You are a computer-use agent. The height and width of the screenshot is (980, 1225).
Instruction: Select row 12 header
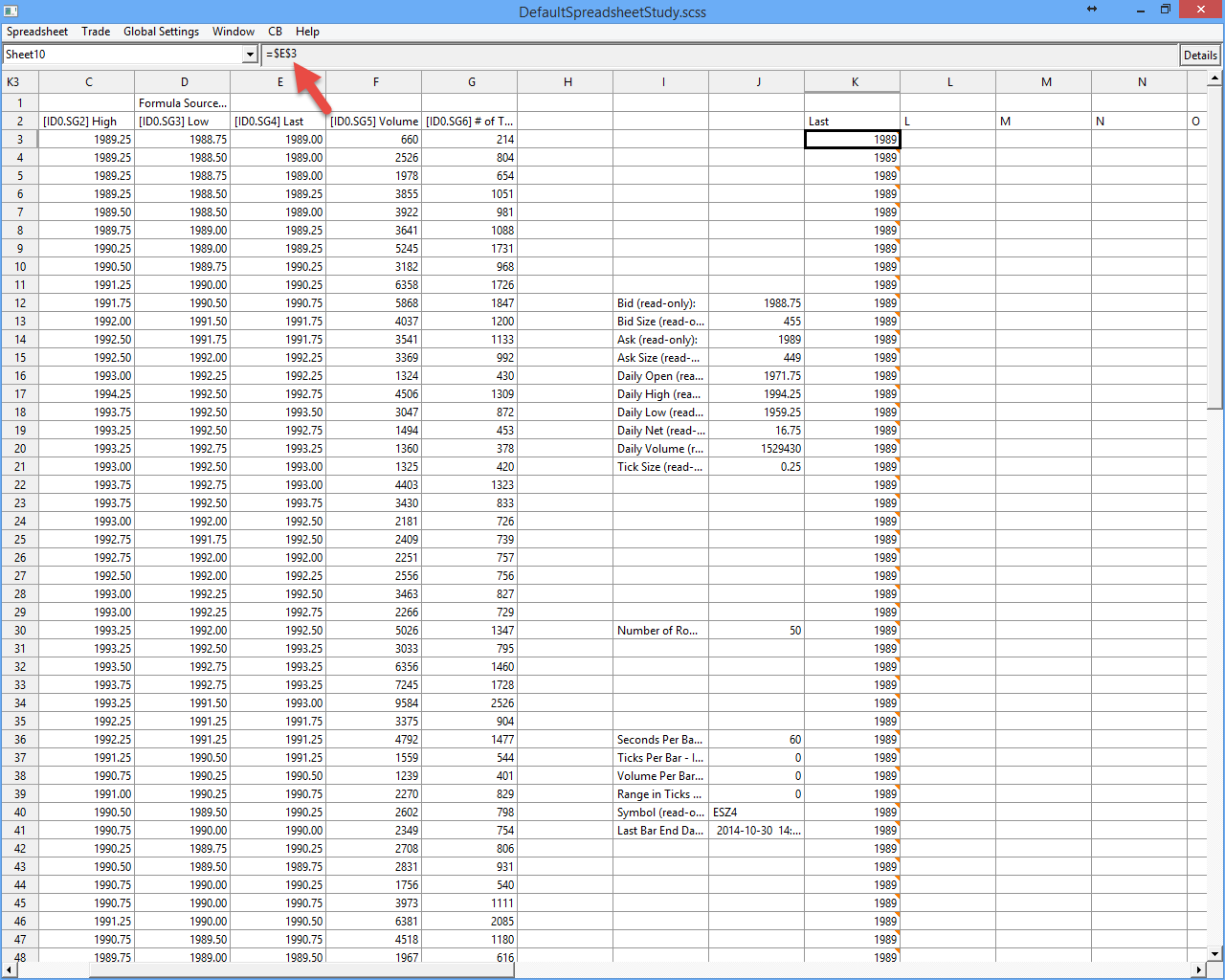[20, 303]
